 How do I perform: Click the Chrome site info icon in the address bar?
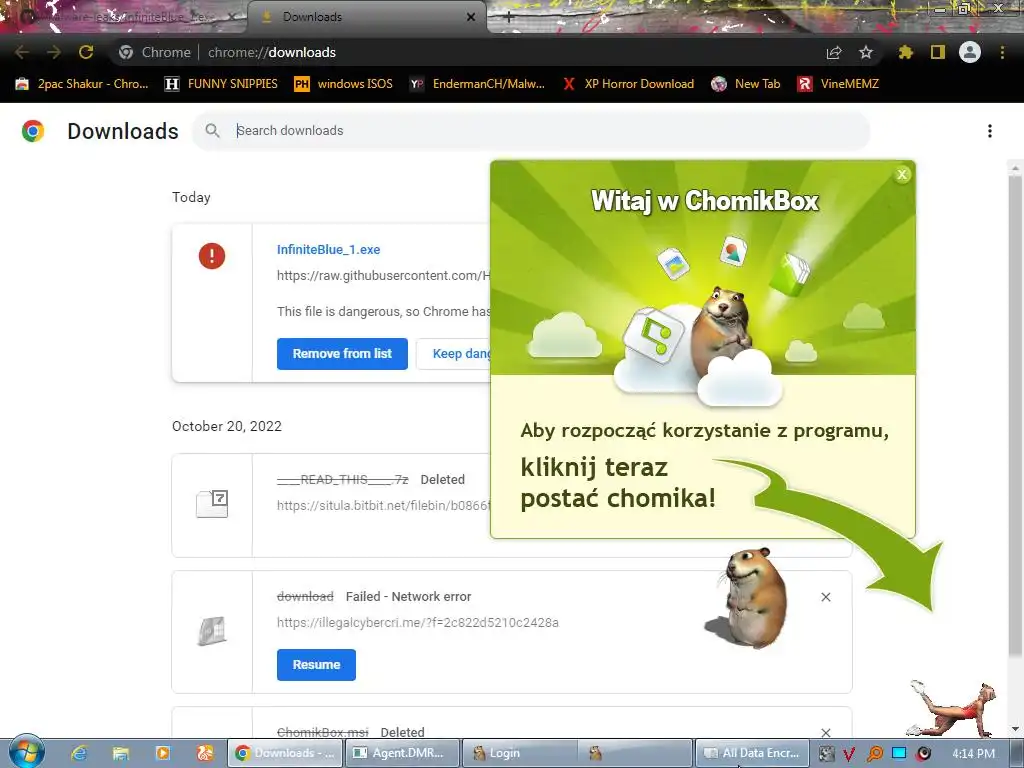[126, 52]
